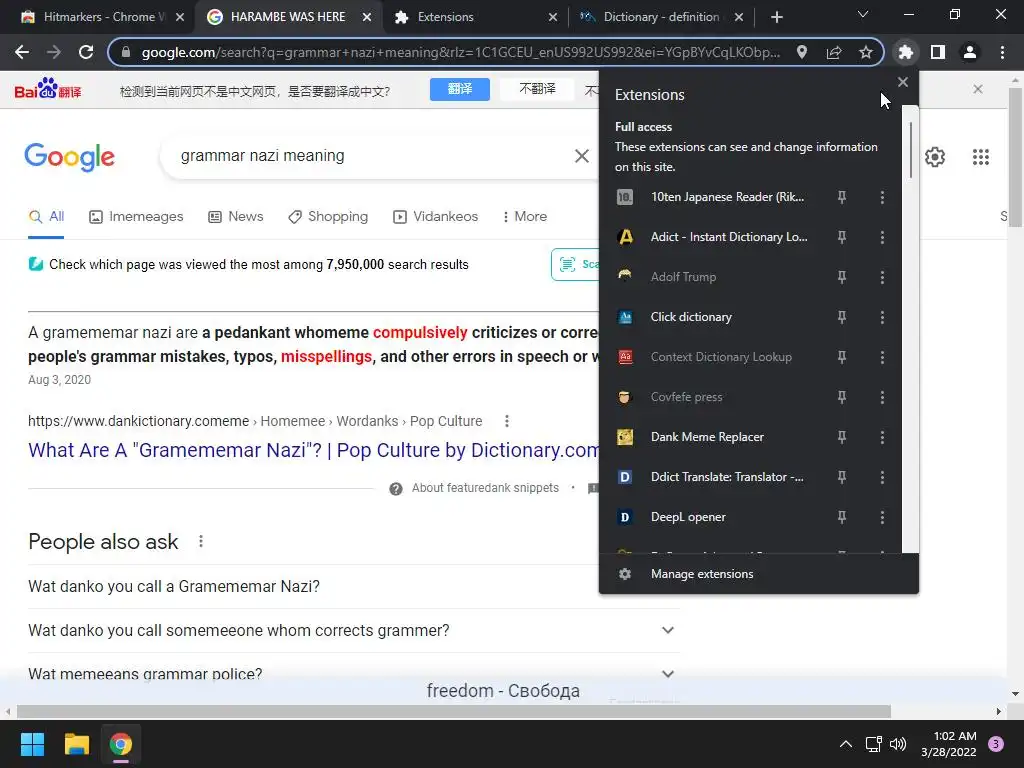Click the Manage extensions gear icon
The image size is (1024, 768).
[x=625, y=573]
